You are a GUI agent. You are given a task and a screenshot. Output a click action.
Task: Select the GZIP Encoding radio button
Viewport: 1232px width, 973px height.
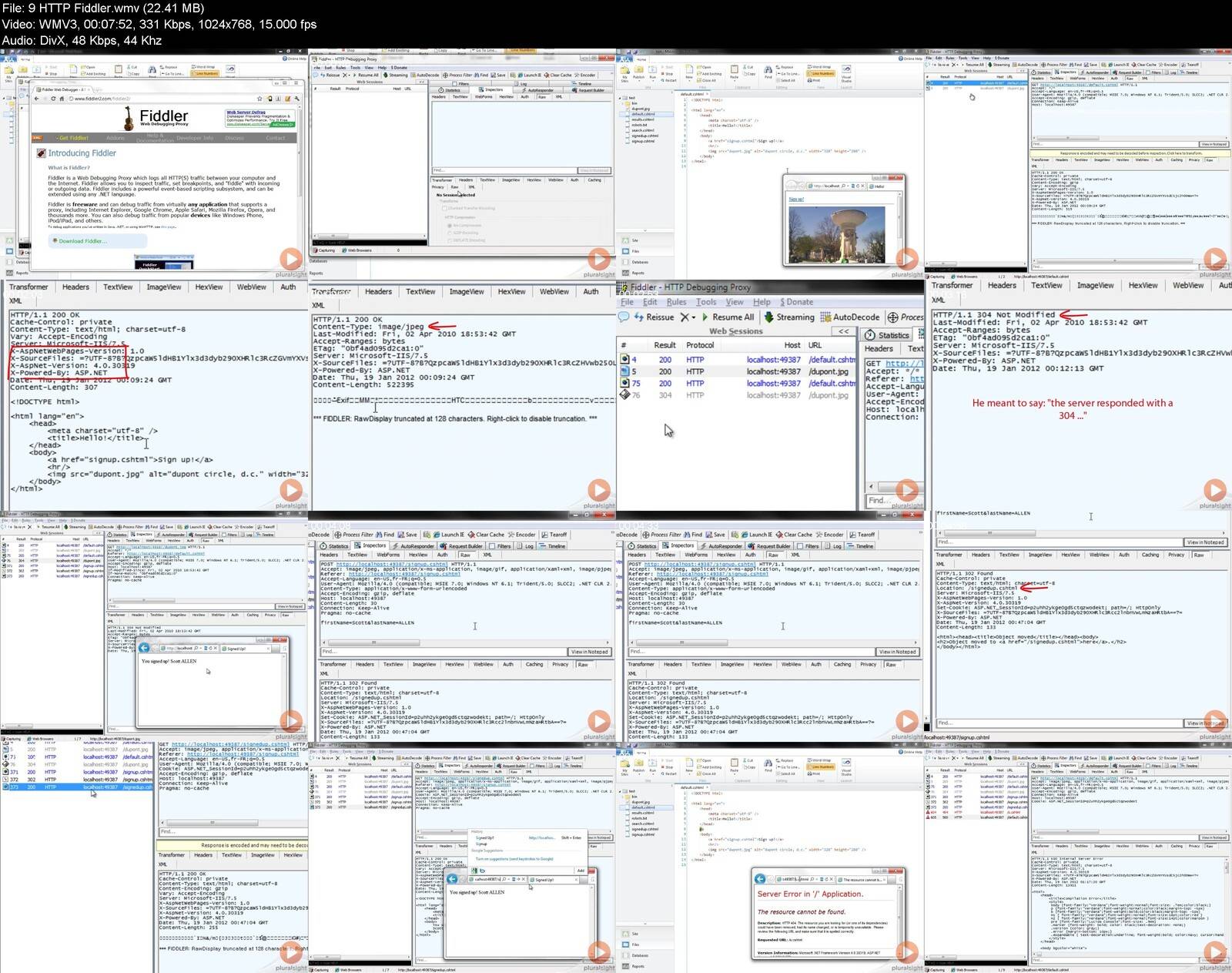tap(450, 232)
